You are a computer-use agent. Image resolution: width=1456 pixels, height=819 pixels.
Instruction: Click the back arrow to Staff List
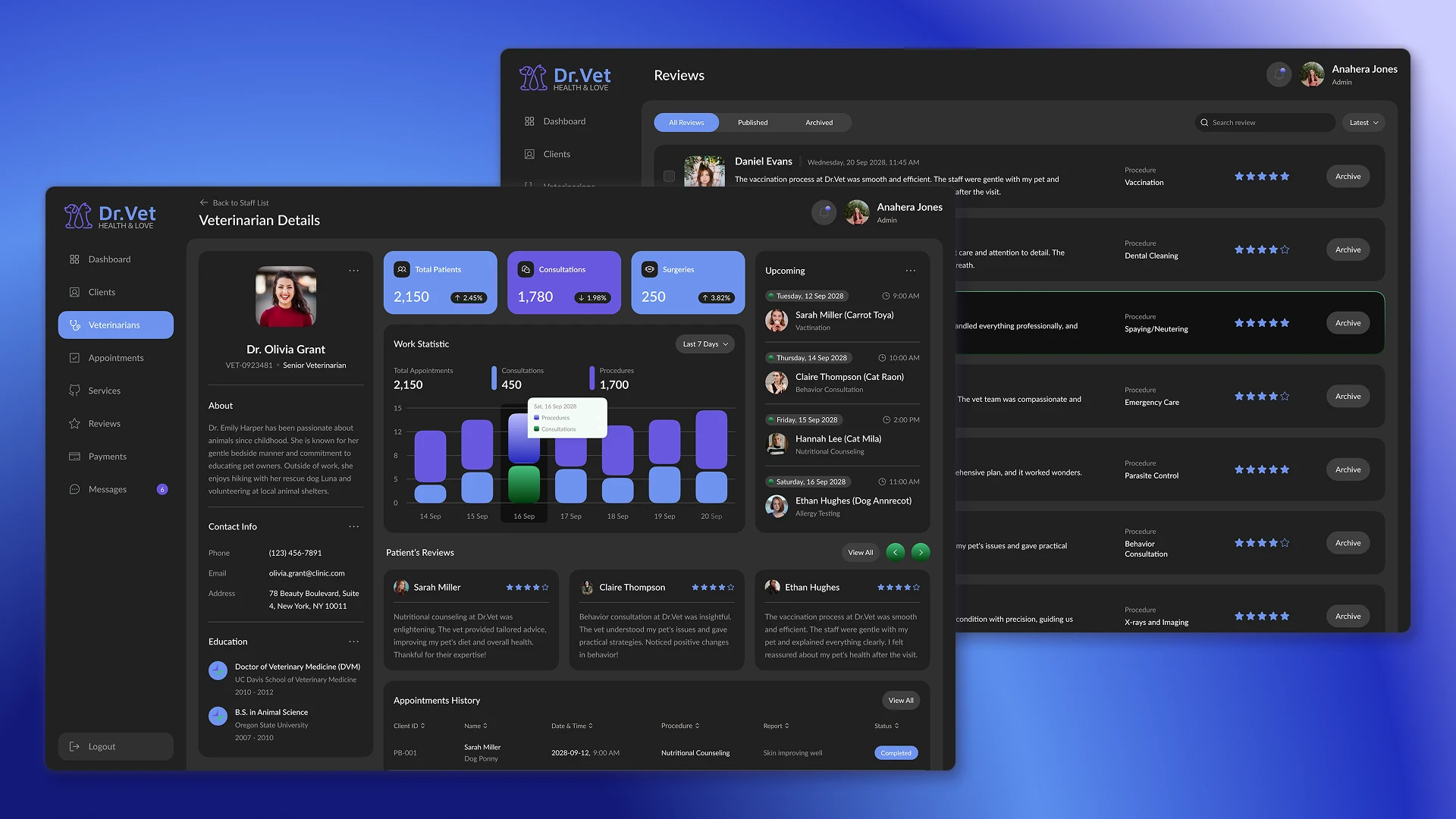(x=203, y=202)
